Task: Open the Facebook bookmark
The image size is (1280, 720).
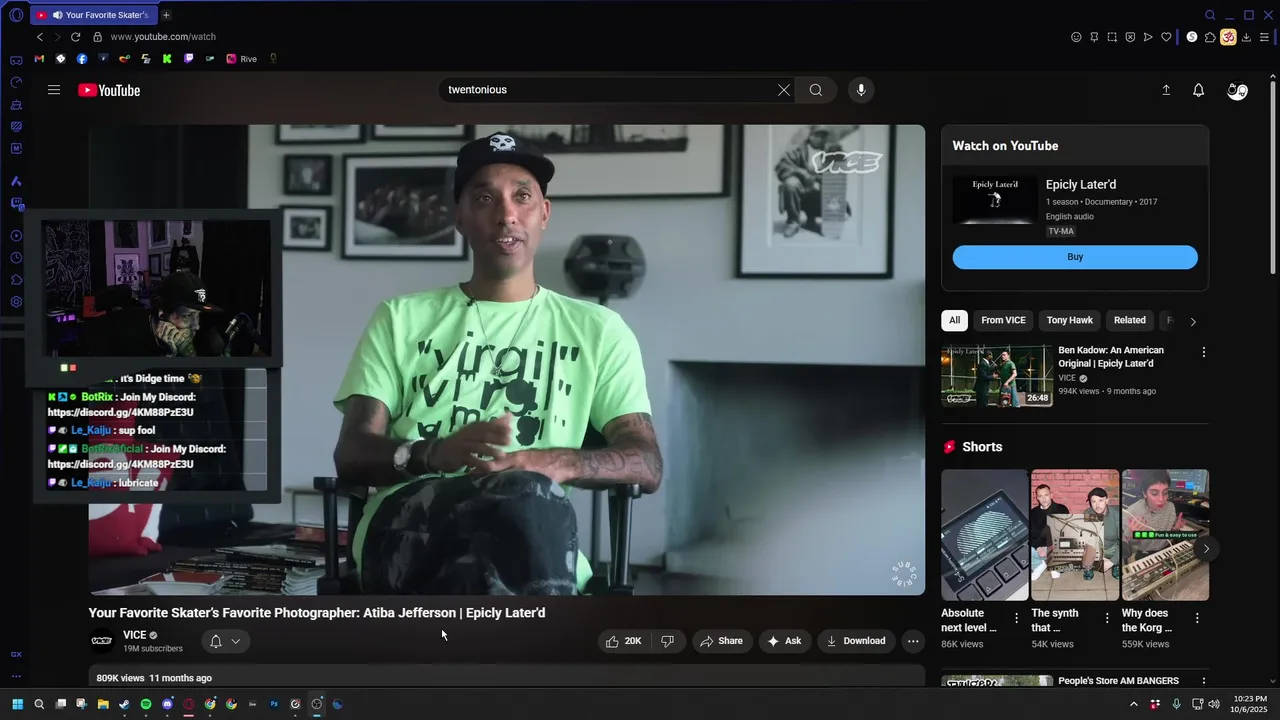Action: point(82,59)
